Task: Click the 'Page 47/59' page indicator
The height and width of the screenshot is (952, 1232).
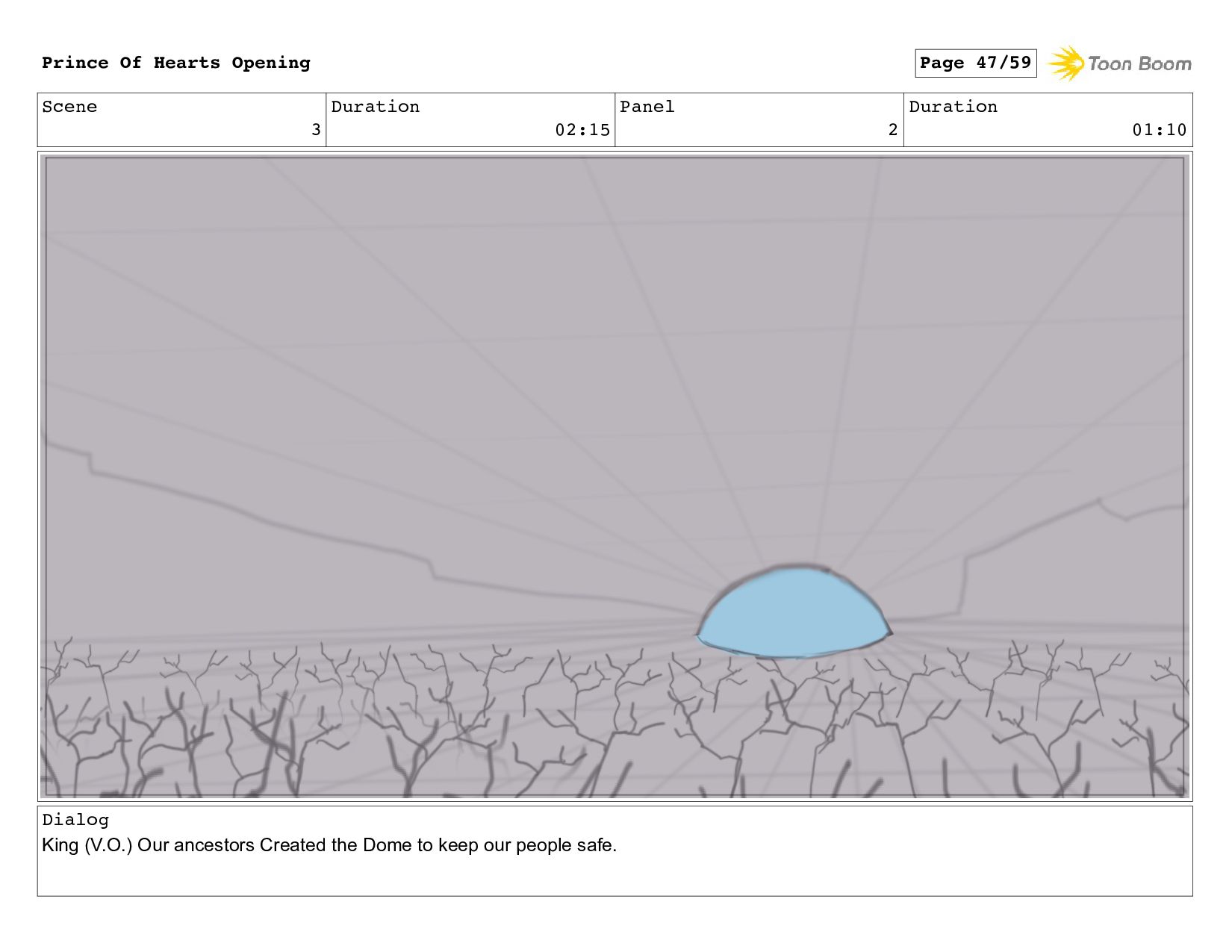Action: click(975, 63)
